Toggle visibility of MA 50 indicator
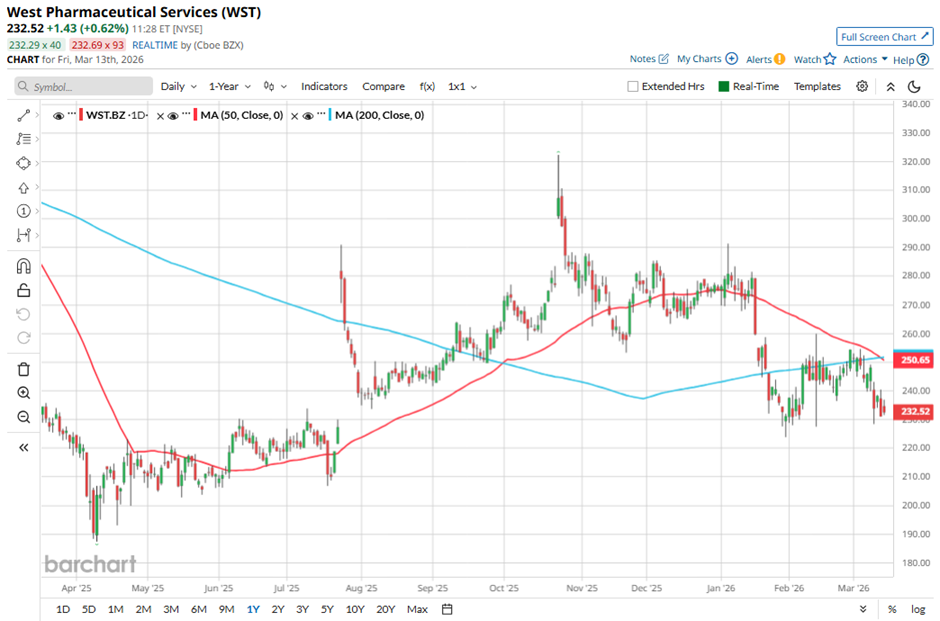 coord(173,116)
